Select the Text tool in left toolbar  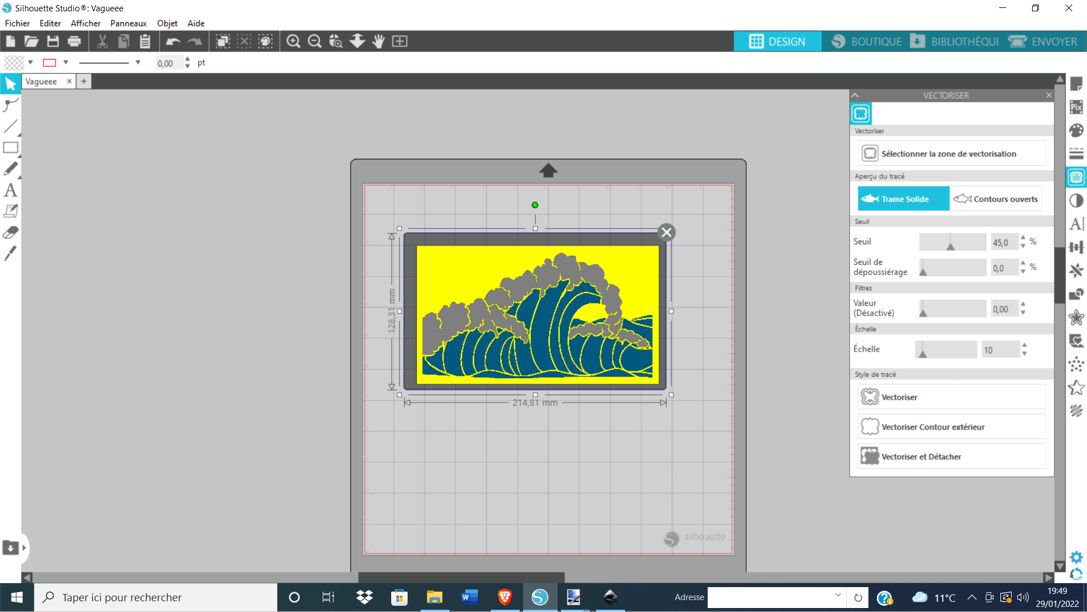coord(11,190)
